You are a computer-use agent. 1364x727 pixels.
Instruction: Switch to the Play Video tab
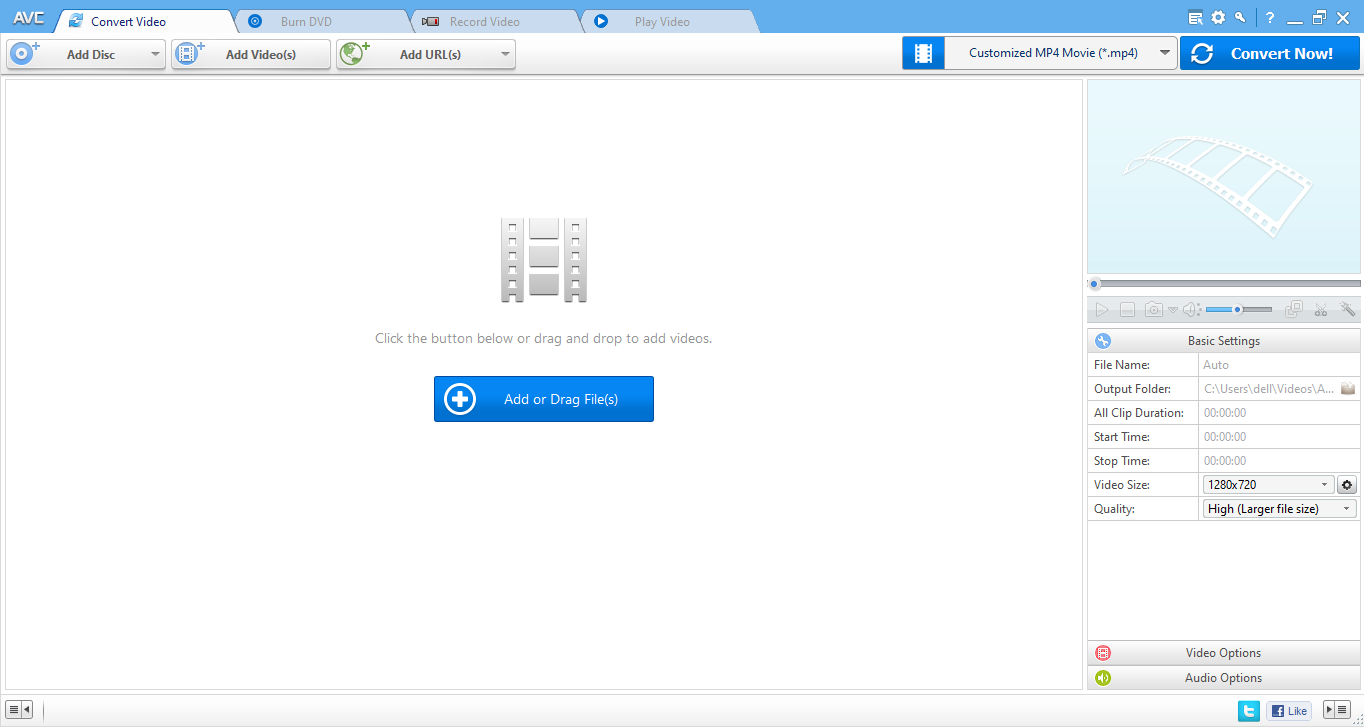[x=669, y=21]
